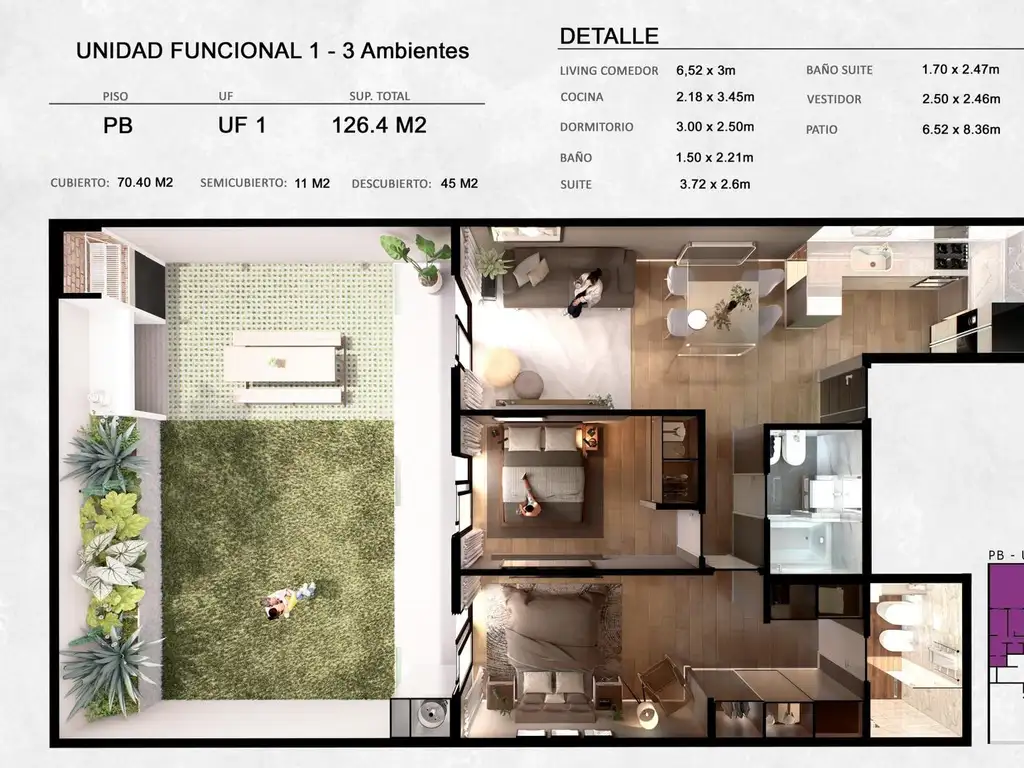Click the CUBIERTO 70.40 M2 value

click(x=145, y=183)
